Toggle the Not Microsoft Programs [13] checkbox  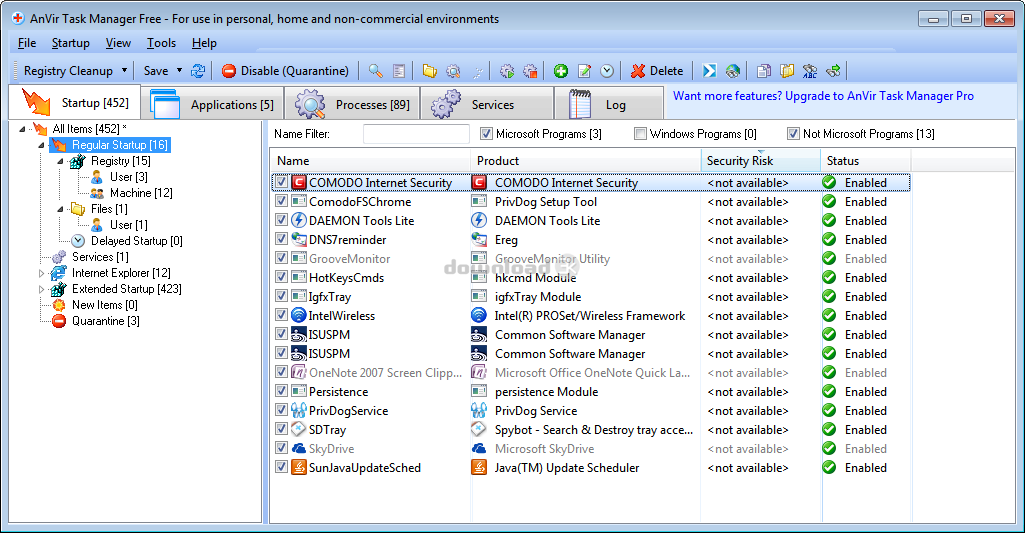click(x=793, y=133)
